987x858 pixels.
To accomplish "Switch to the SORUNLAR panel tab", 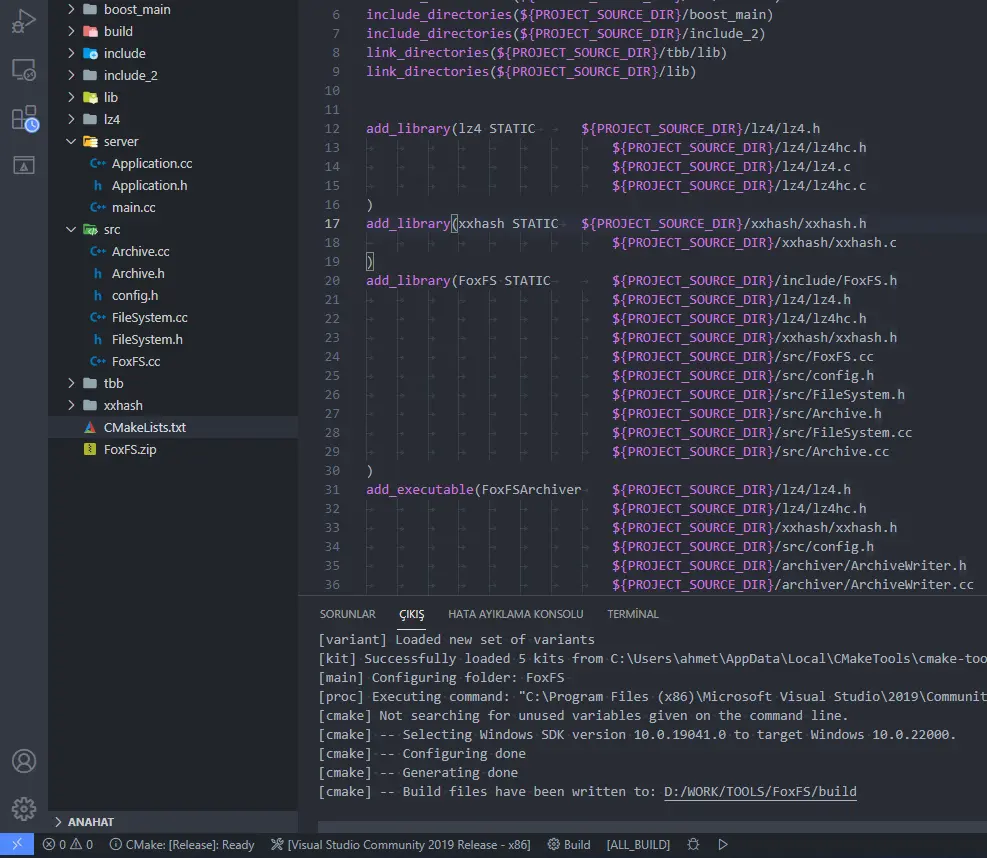I will pyautogui.click(x=347, y=614).
